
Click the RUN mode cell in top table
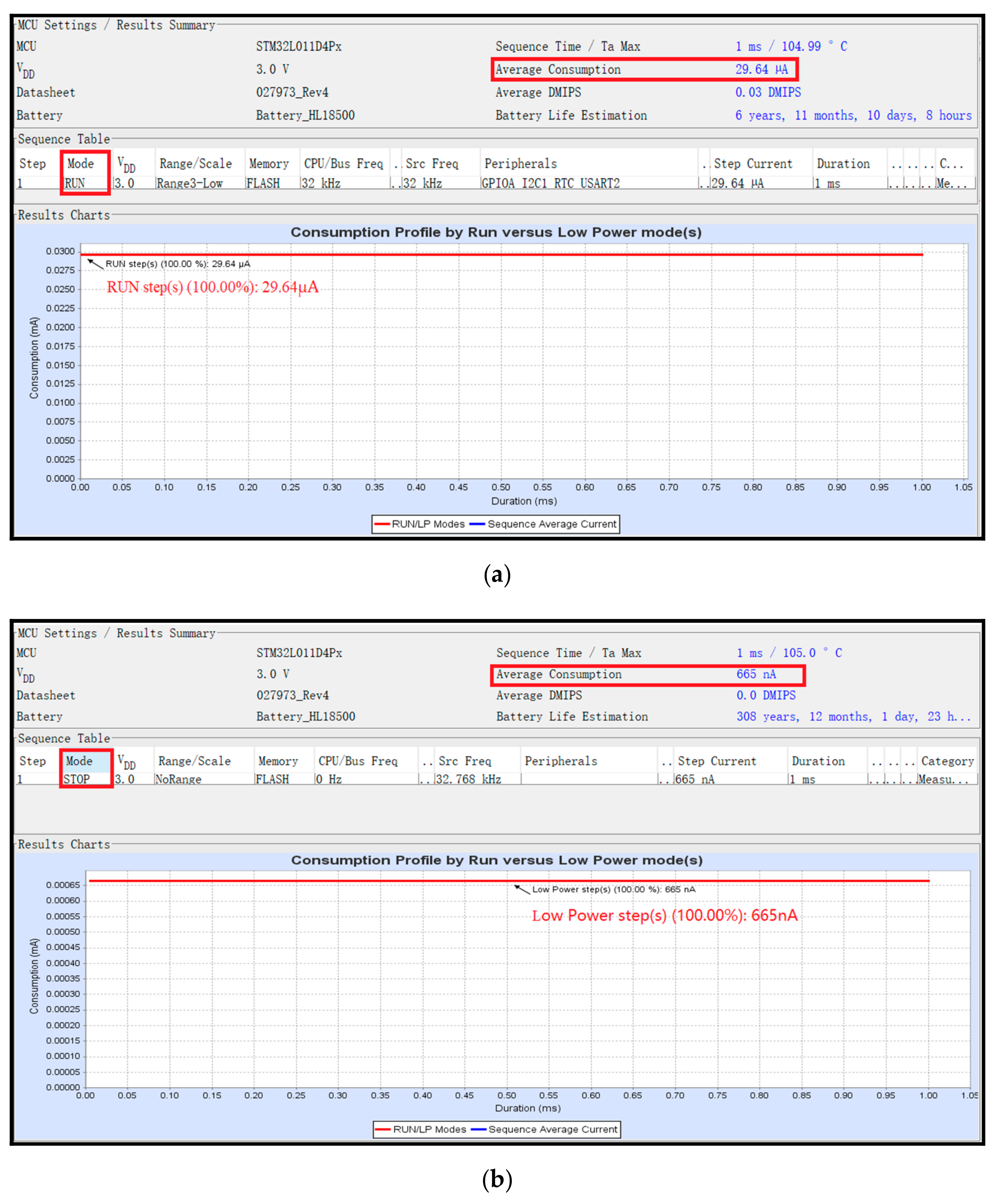(x=75, y=184)
